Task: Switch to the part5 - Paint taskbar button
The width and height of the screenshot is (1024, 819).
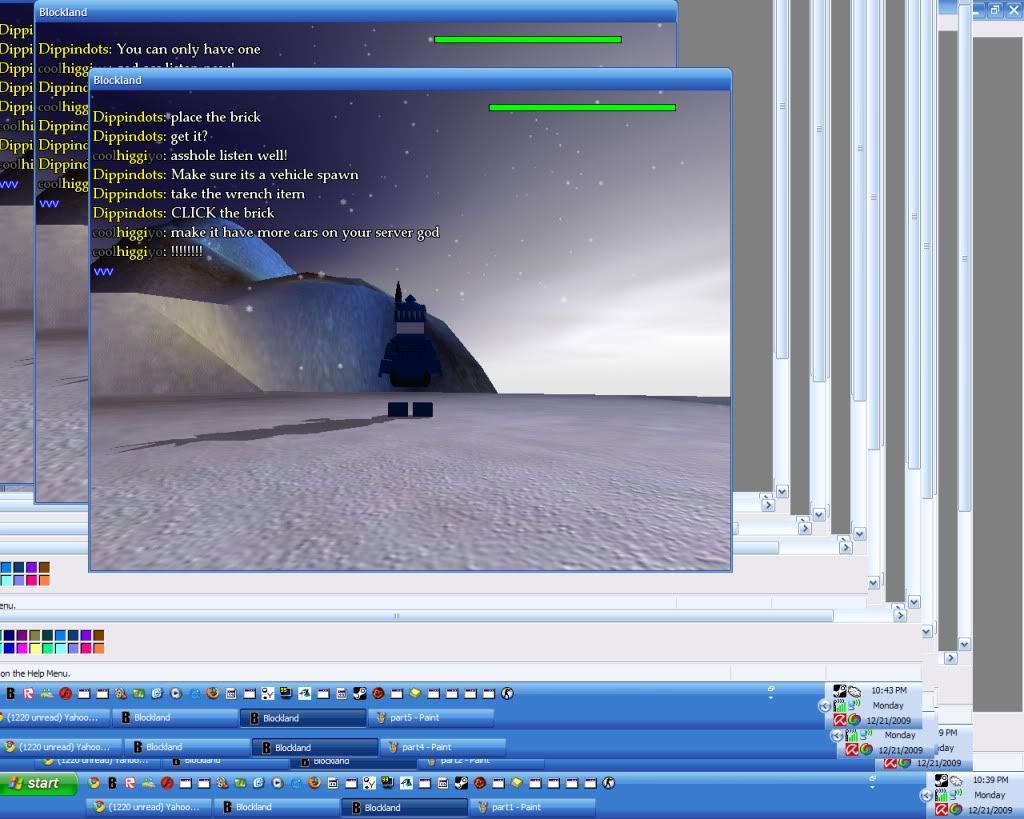Action: point(433,718)
